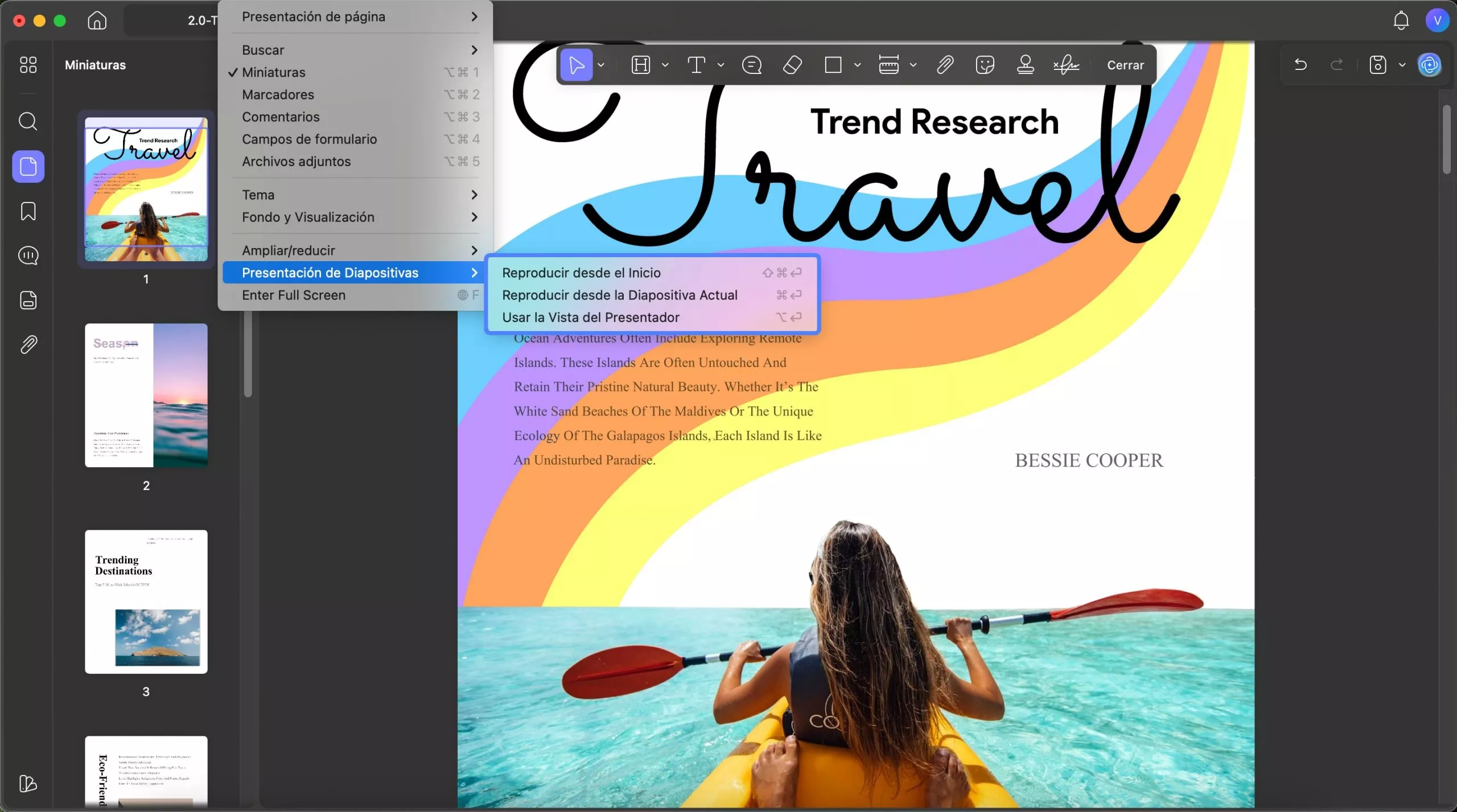This screenshot has width=1457, height=812.
Task: Expand the highlight tool dropdown arrow
Action: tap(665, 65)
